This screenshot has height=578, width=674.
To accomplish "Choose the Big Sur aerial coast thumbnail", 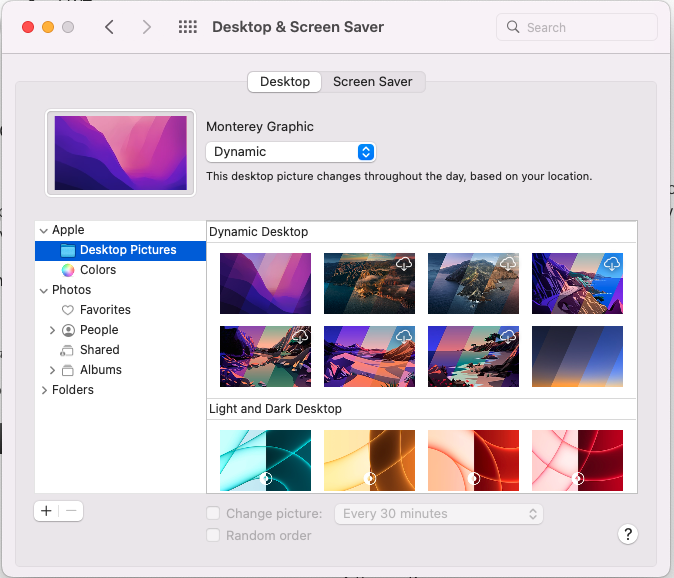I will [x=369, y=283].
